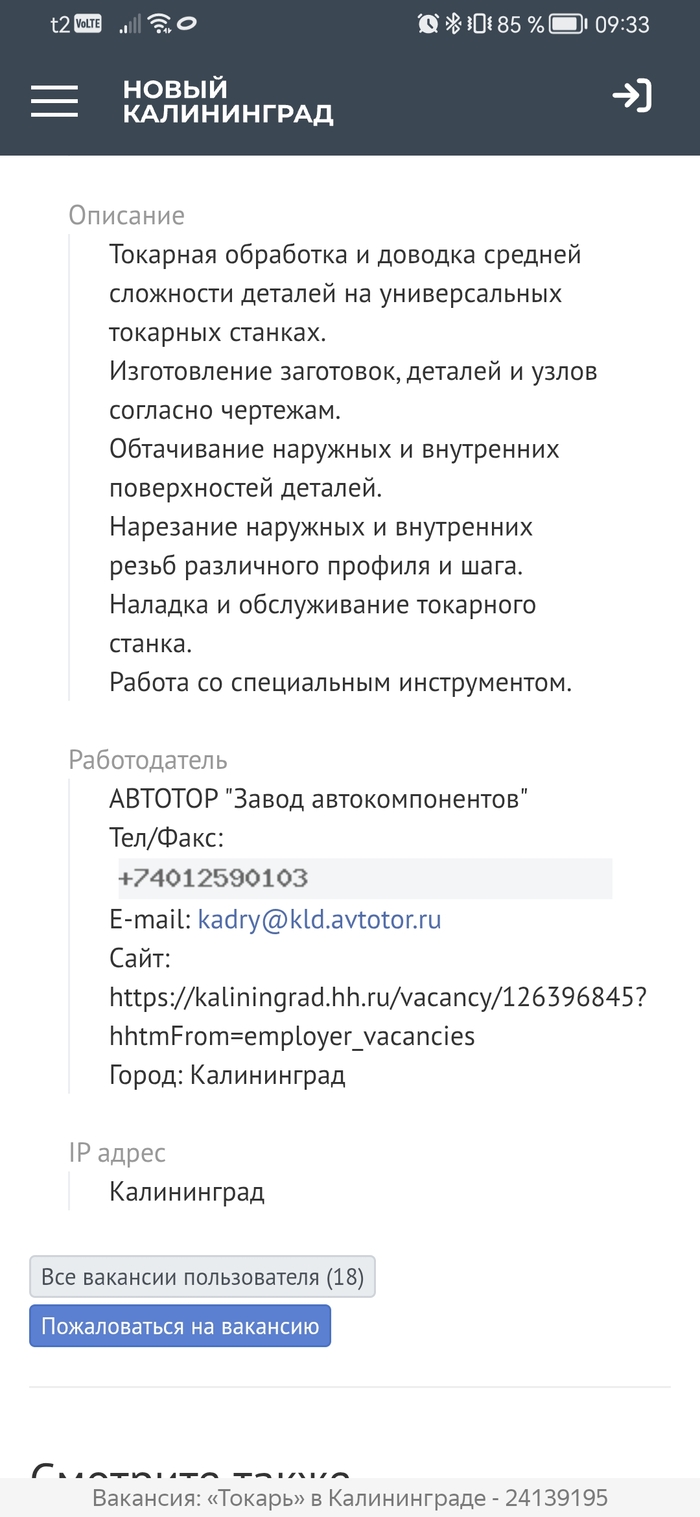The height and width of the screenshot is (1517, 700).
Task: Tap the vibrate mode status icon
Action: [x=478, y=24]
